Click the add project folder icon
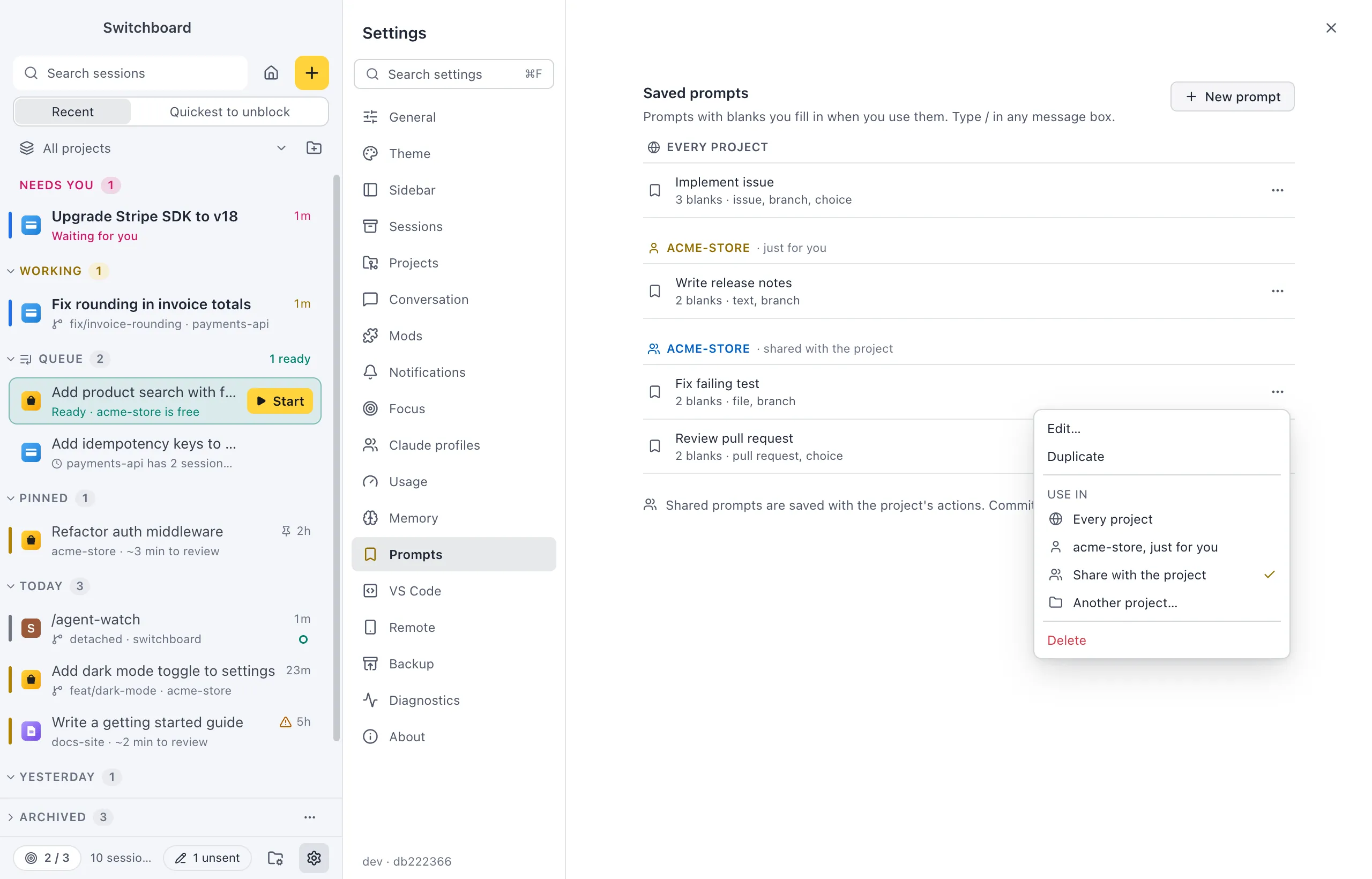Screen dimensions: 1372x879 coord(314,148)
